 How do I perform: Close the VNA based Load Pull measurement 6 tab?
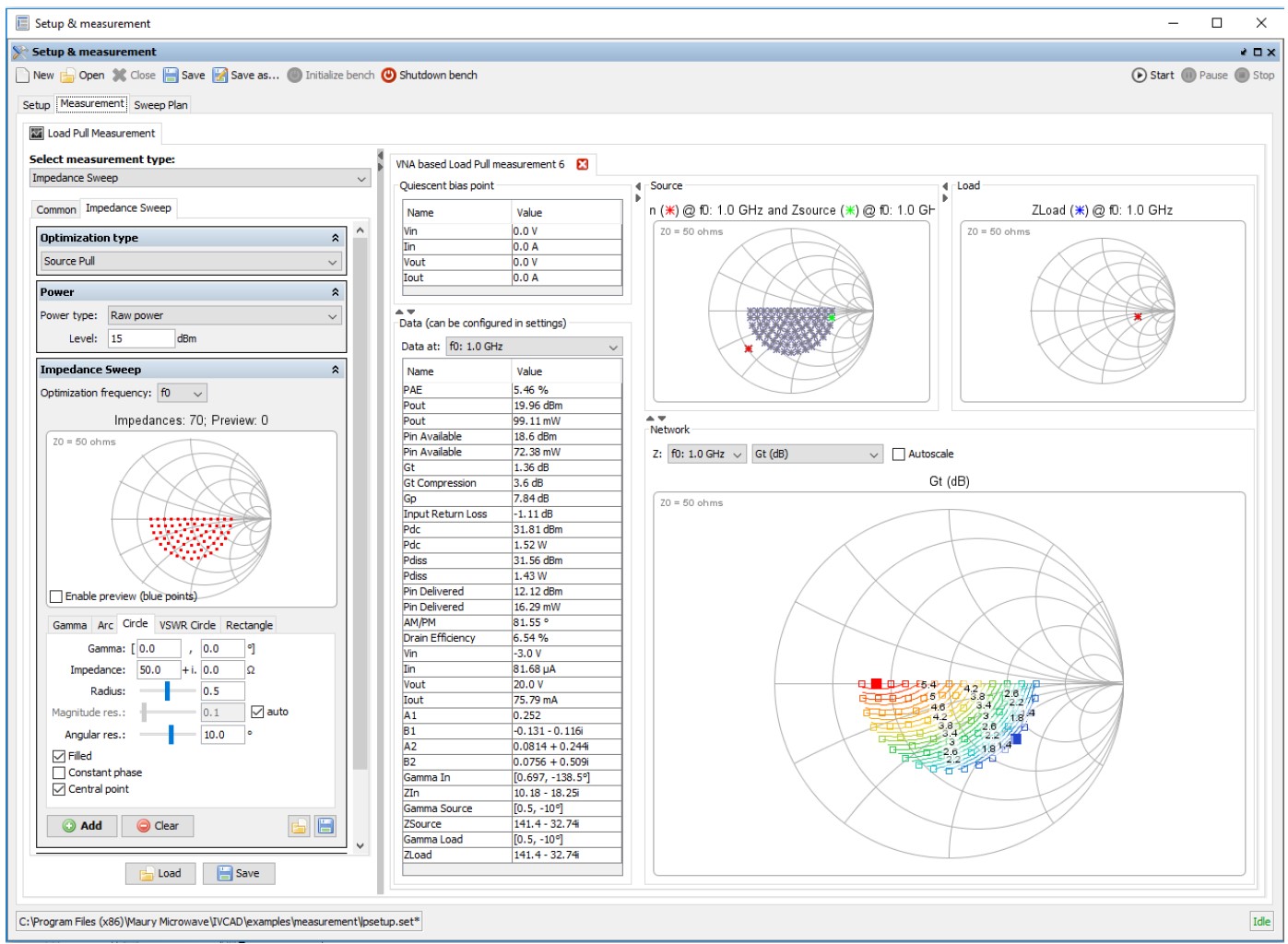(x=583, y=164)
